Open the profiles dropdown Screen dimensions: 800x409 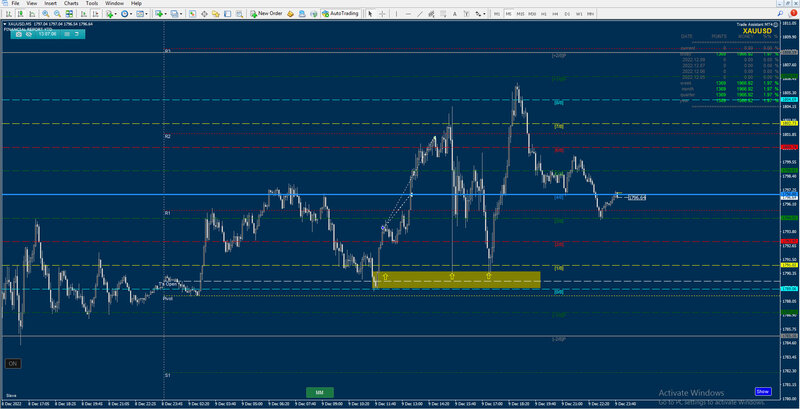click(x=177, y=14)
